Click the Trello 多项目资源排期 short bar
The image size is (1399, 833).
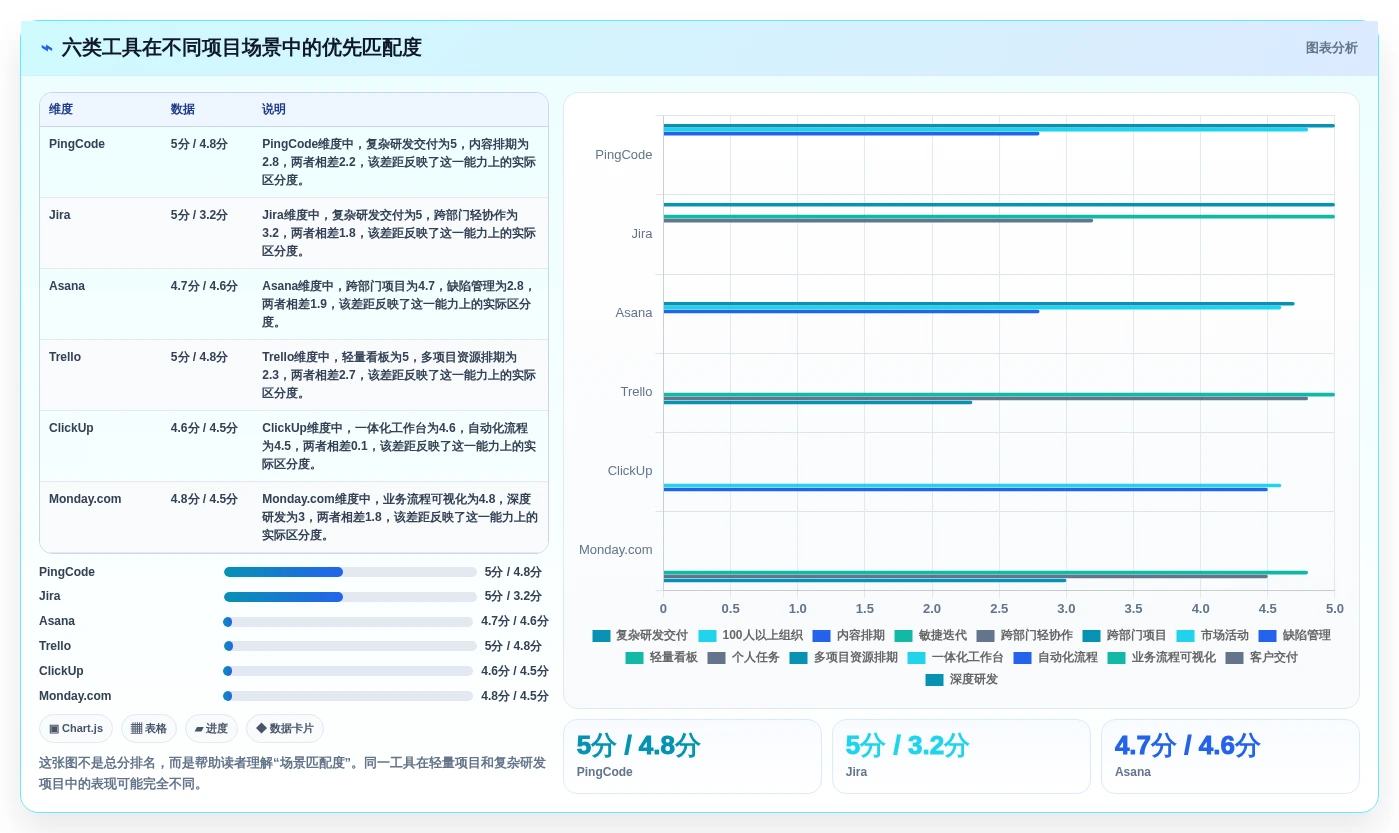point(817,403)
